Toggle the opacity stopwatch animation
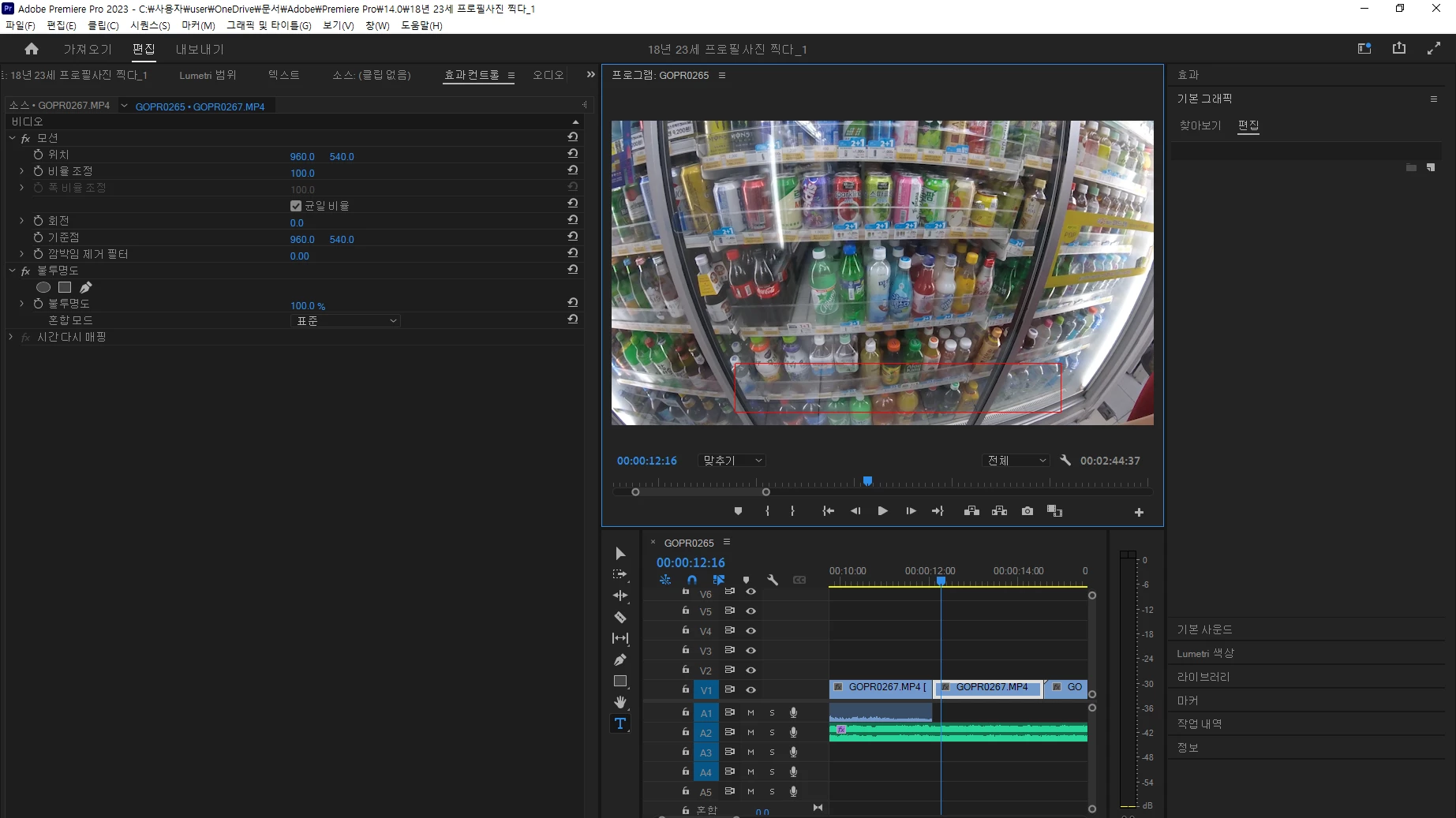 tap(38, 304)
